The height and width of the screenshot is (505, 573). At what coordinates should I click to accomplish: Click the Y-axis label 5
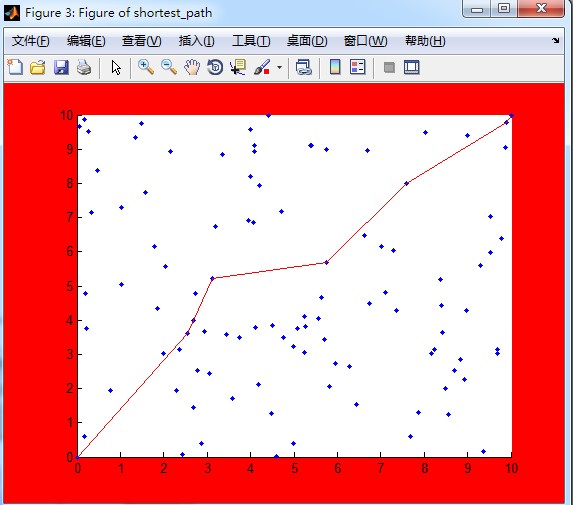[x=70, y=286]
